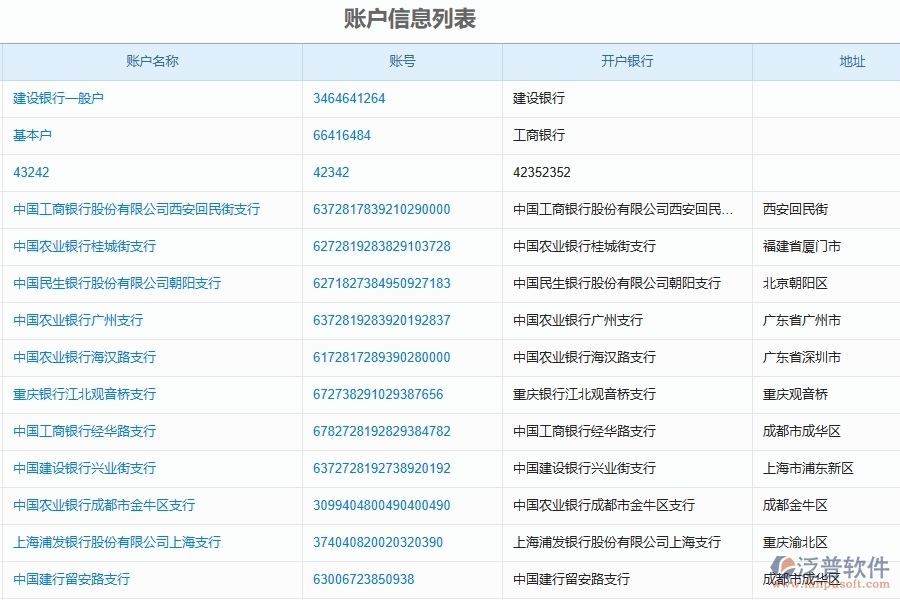This screenshot has width=900, height=600.
Task: Sort table by 账户名称 column header
Action: point(151,61)
